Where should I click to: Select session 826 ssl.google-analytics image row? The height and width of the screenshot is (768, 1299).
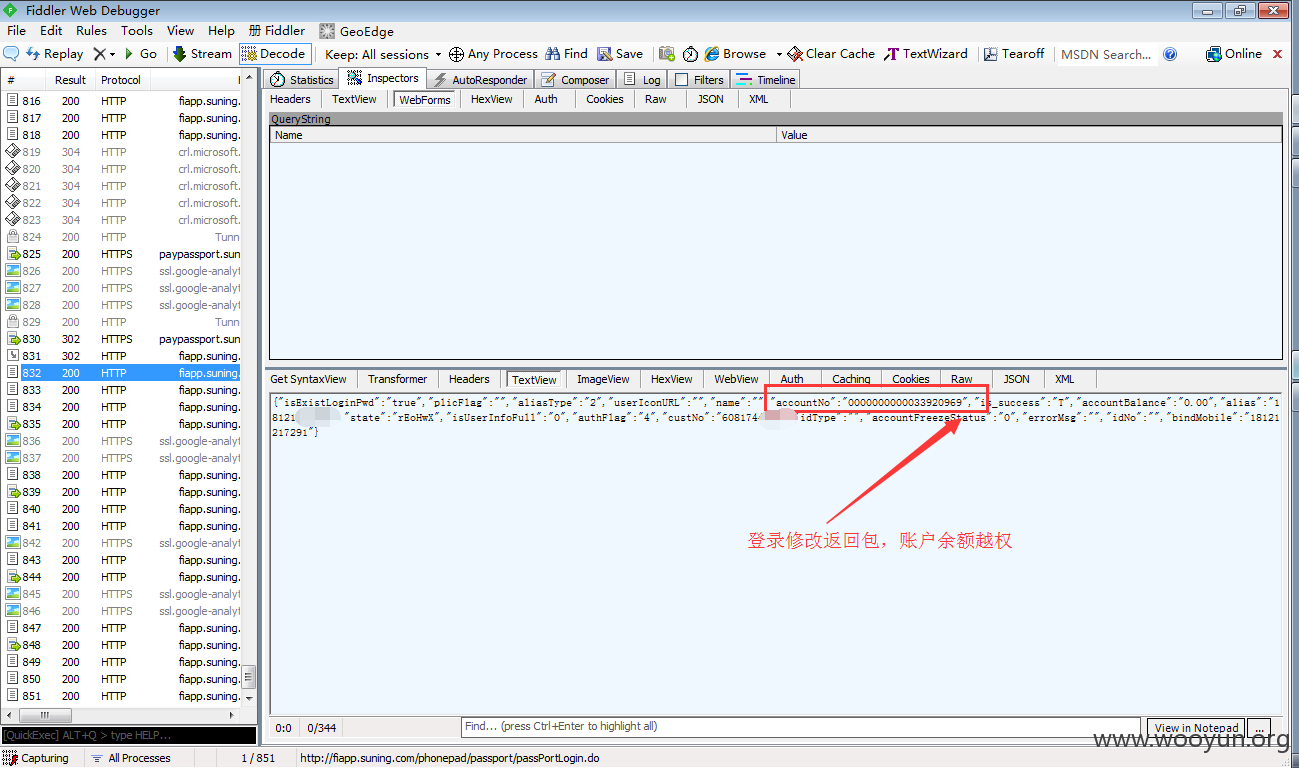(x=121, y=271)
